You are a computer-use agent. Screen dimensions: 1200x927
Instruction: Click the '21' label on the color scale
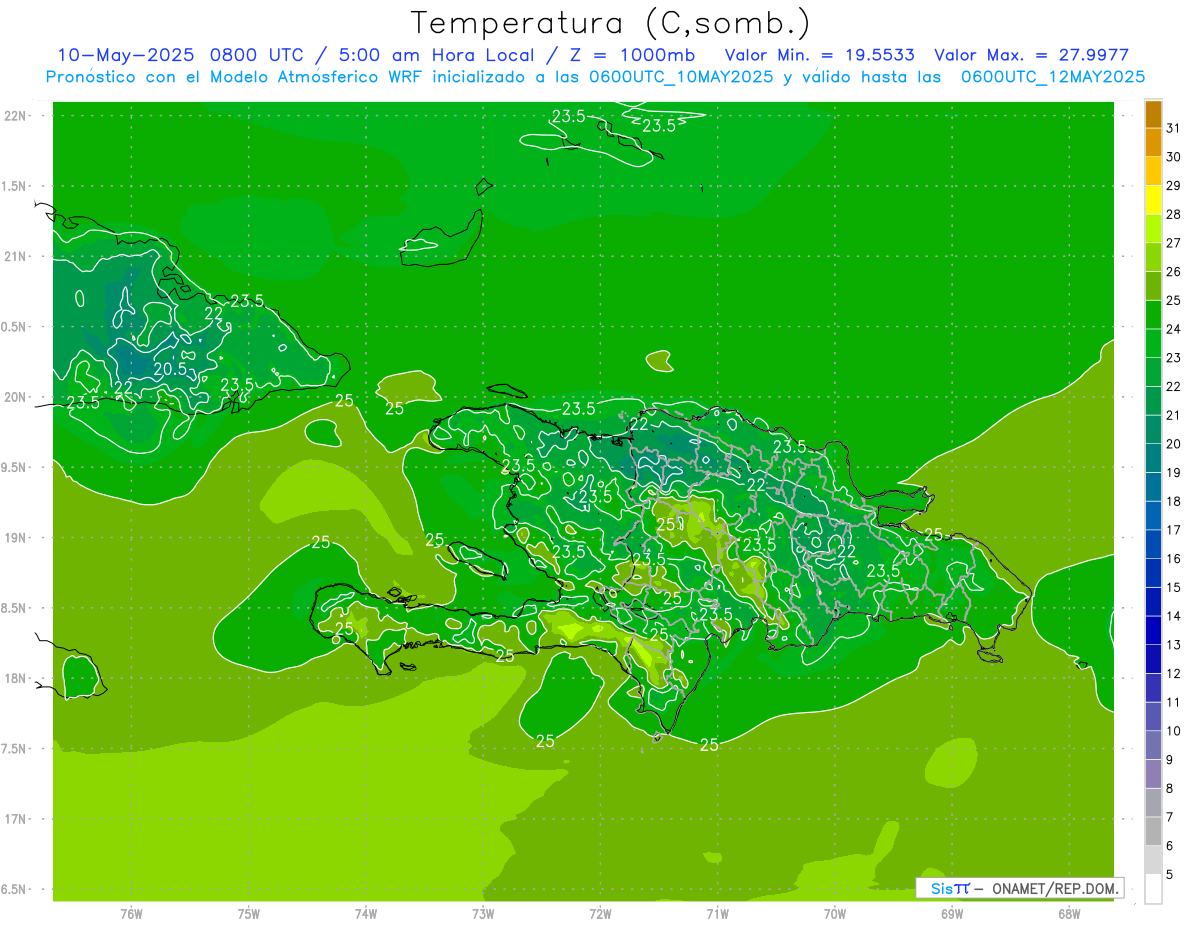point(1174,415)
